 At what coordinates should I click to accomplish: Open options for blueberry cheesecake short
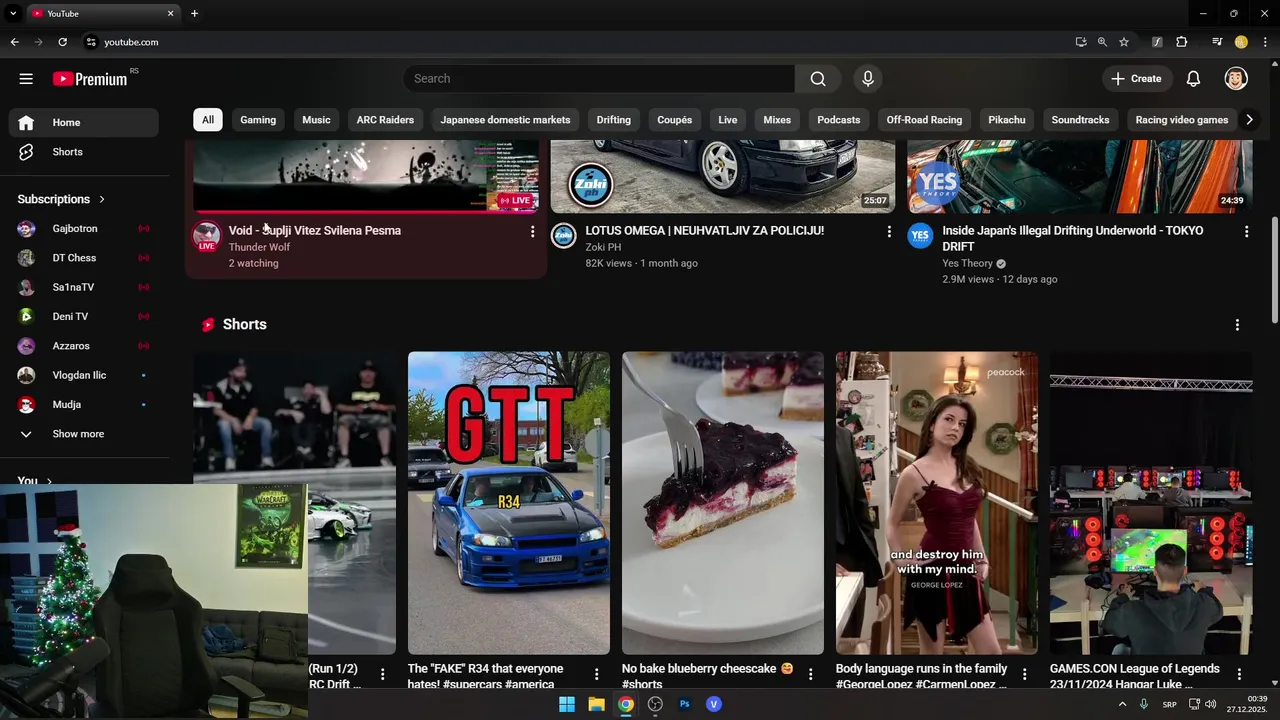(x=811, y=675)
